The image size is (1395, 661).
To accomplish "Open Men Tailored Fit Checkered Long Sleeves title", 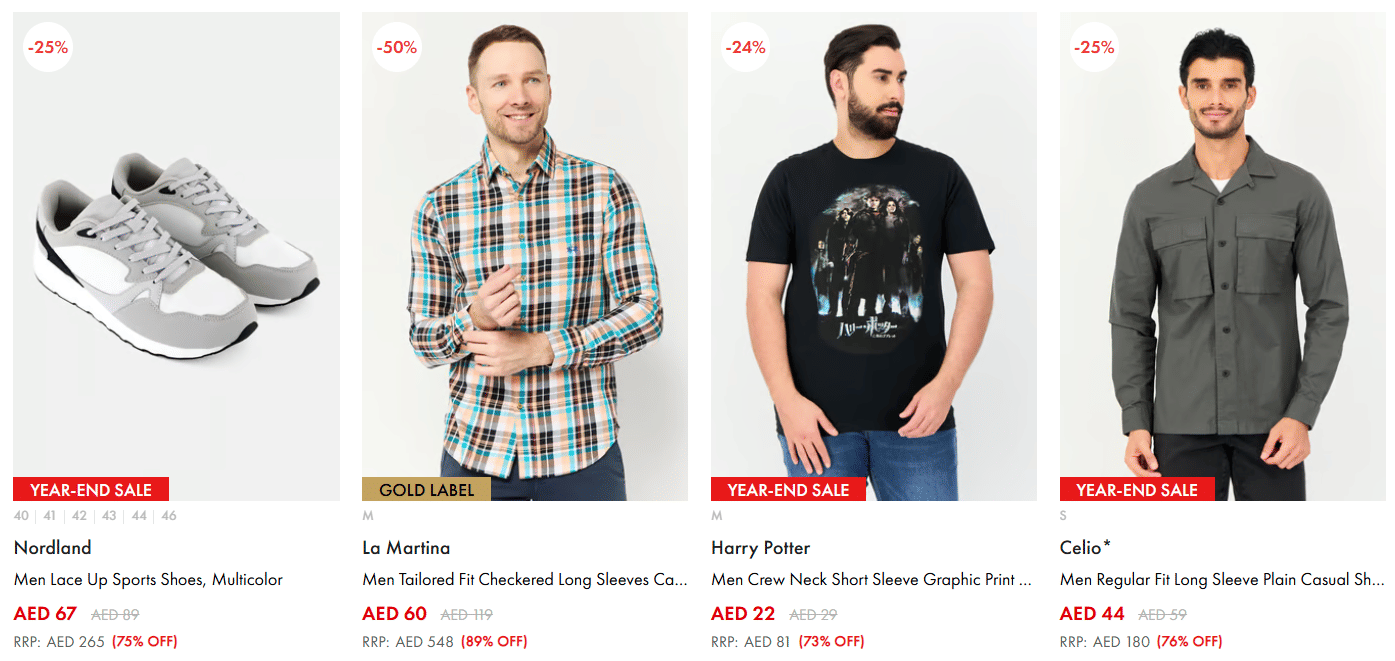I will pyautogui.click(x=525, y=580).
